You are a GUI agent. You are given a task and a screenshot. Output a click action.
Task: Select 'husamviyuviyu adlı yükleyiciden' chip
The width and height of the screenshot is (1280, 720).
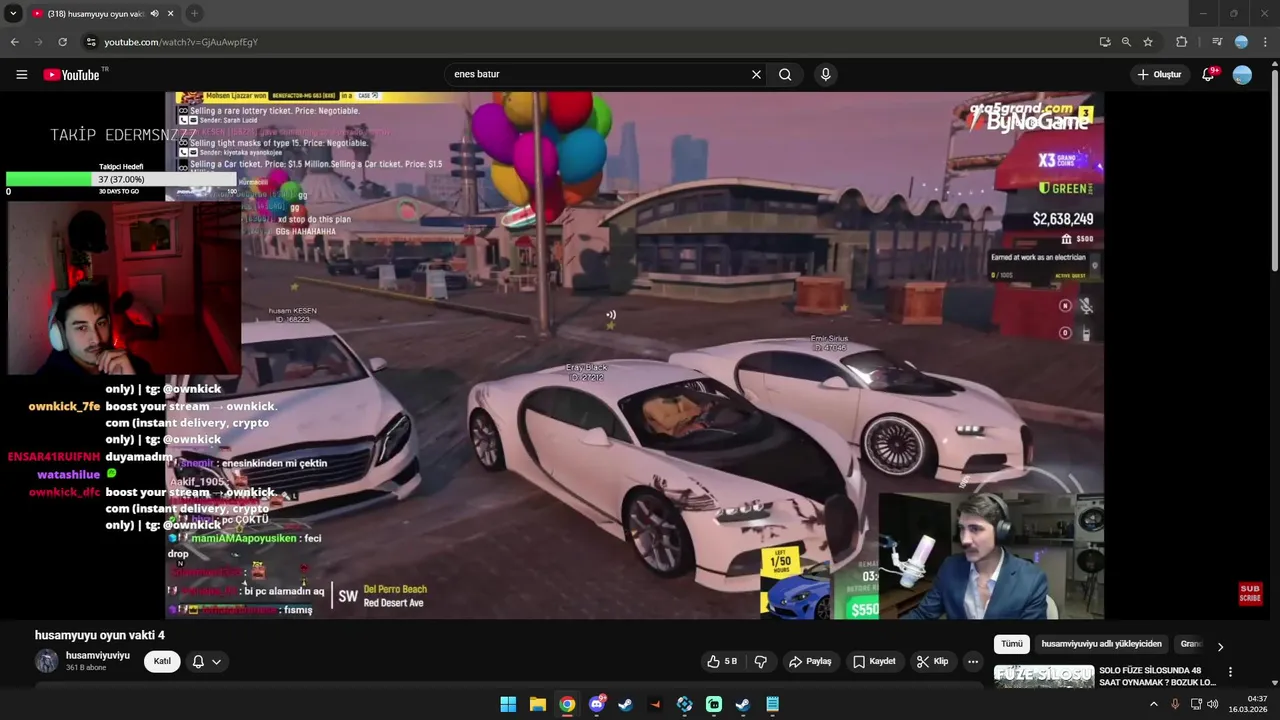click(x=1101, y=644)
